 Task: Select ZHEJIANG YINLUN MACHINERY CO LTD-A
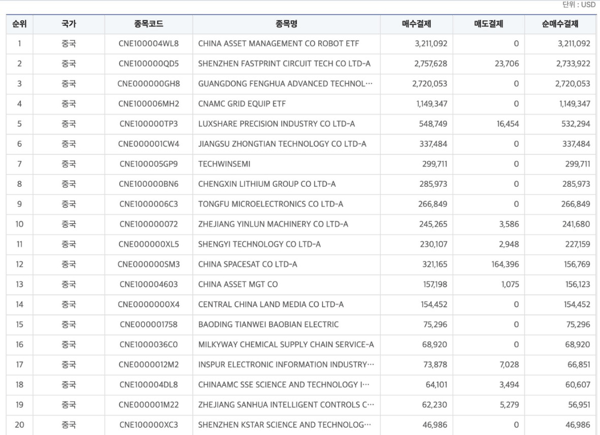(x=273, y=224)
